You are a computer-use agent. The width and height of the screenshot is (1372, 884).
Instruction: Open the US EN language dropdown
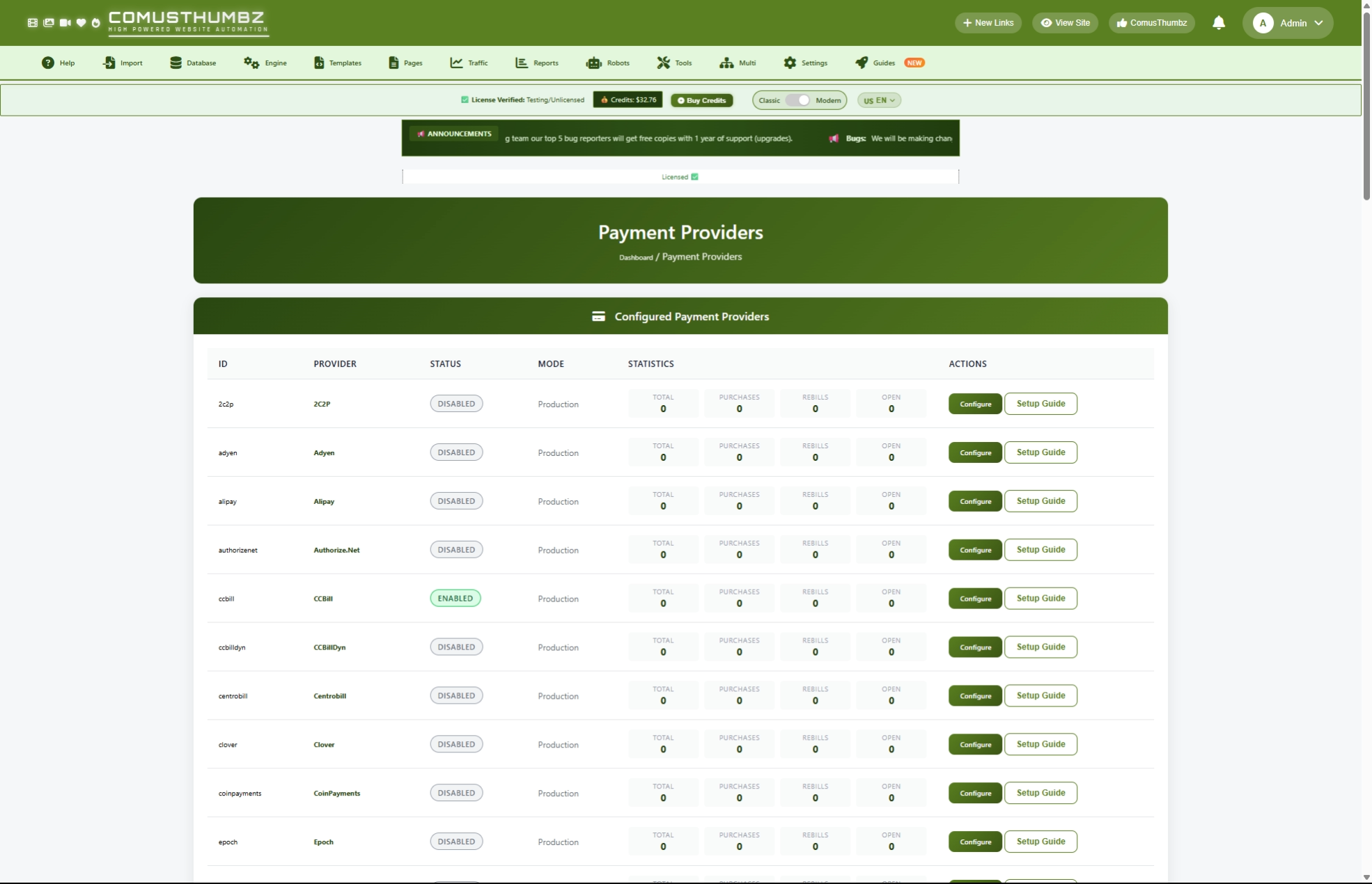tap(879, 100)
